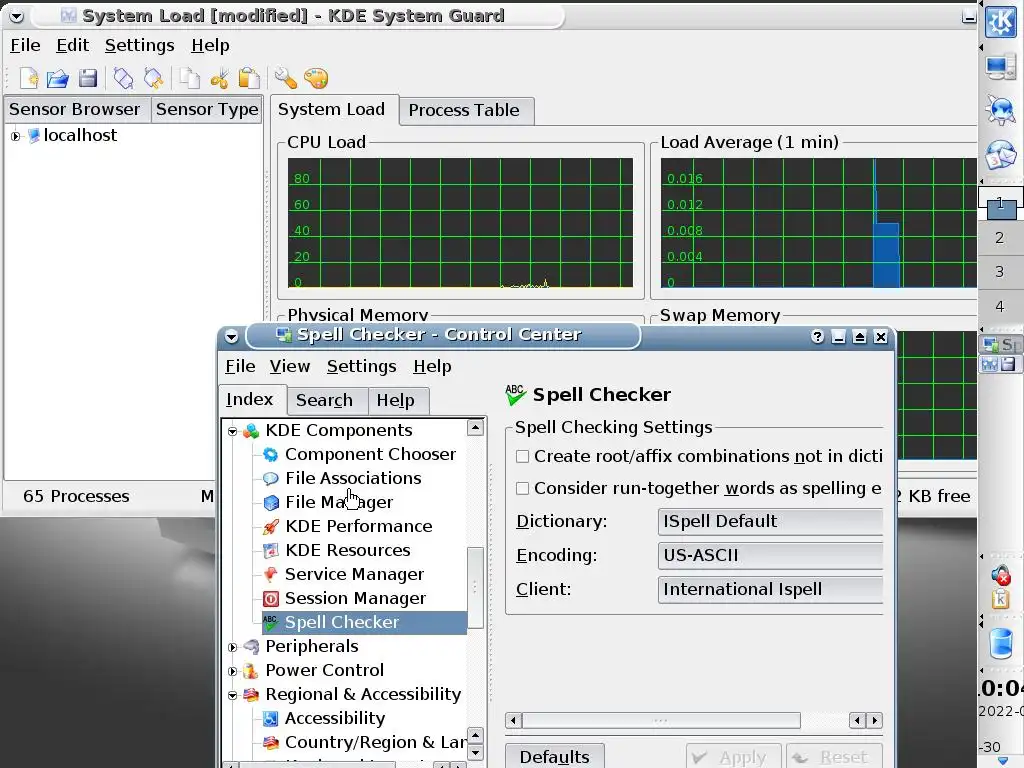Switch to virtual desktop 4

(x=999, y=306)
